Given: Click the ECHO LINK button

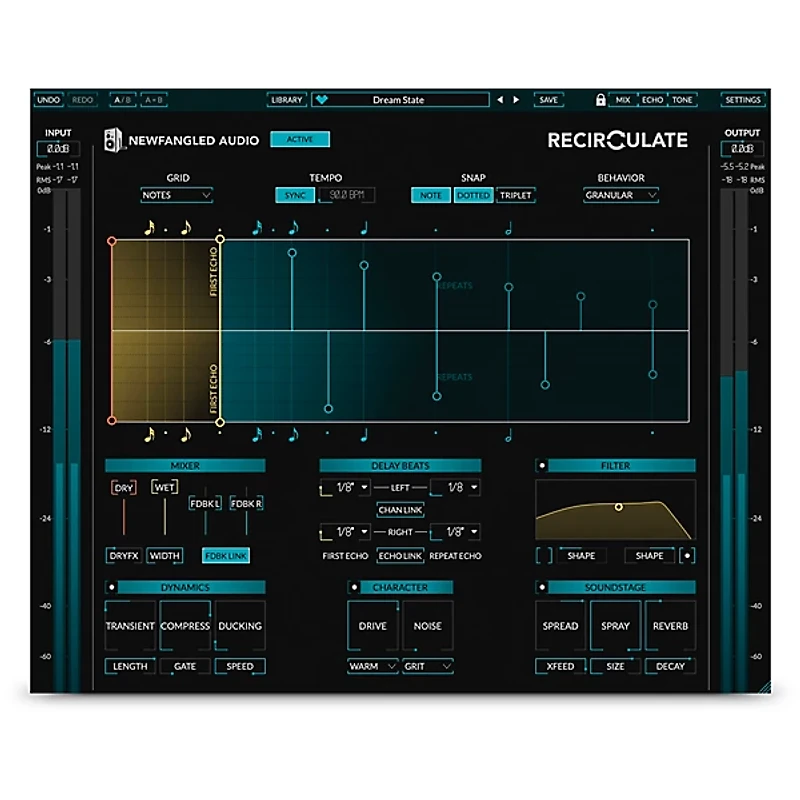Looking at the screenshot, I should (x=401, y=556).
